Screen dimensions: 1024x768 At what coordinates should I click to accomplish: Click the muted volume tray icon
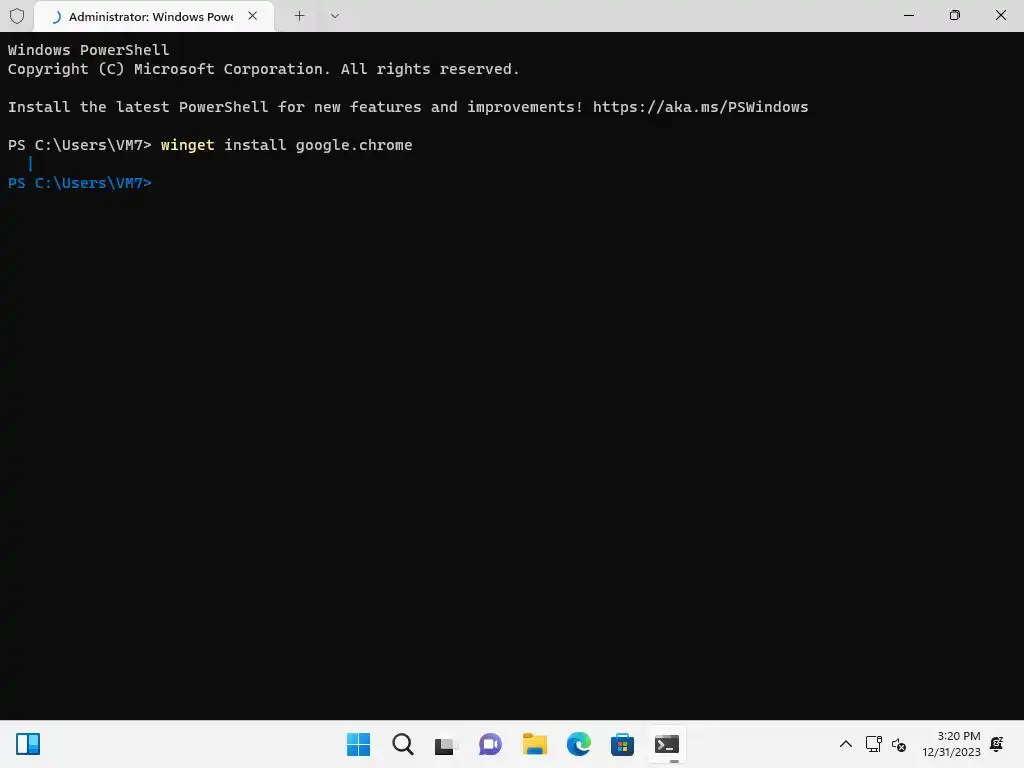tap(899, 744)
